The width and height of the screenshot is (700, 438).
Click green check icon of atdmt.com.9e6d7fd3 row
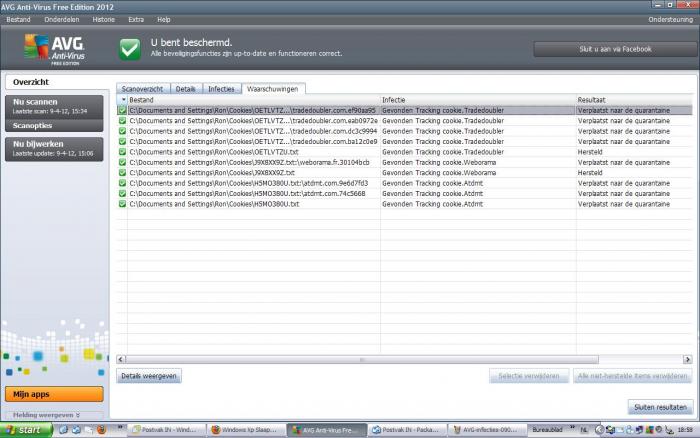point(122,183)
